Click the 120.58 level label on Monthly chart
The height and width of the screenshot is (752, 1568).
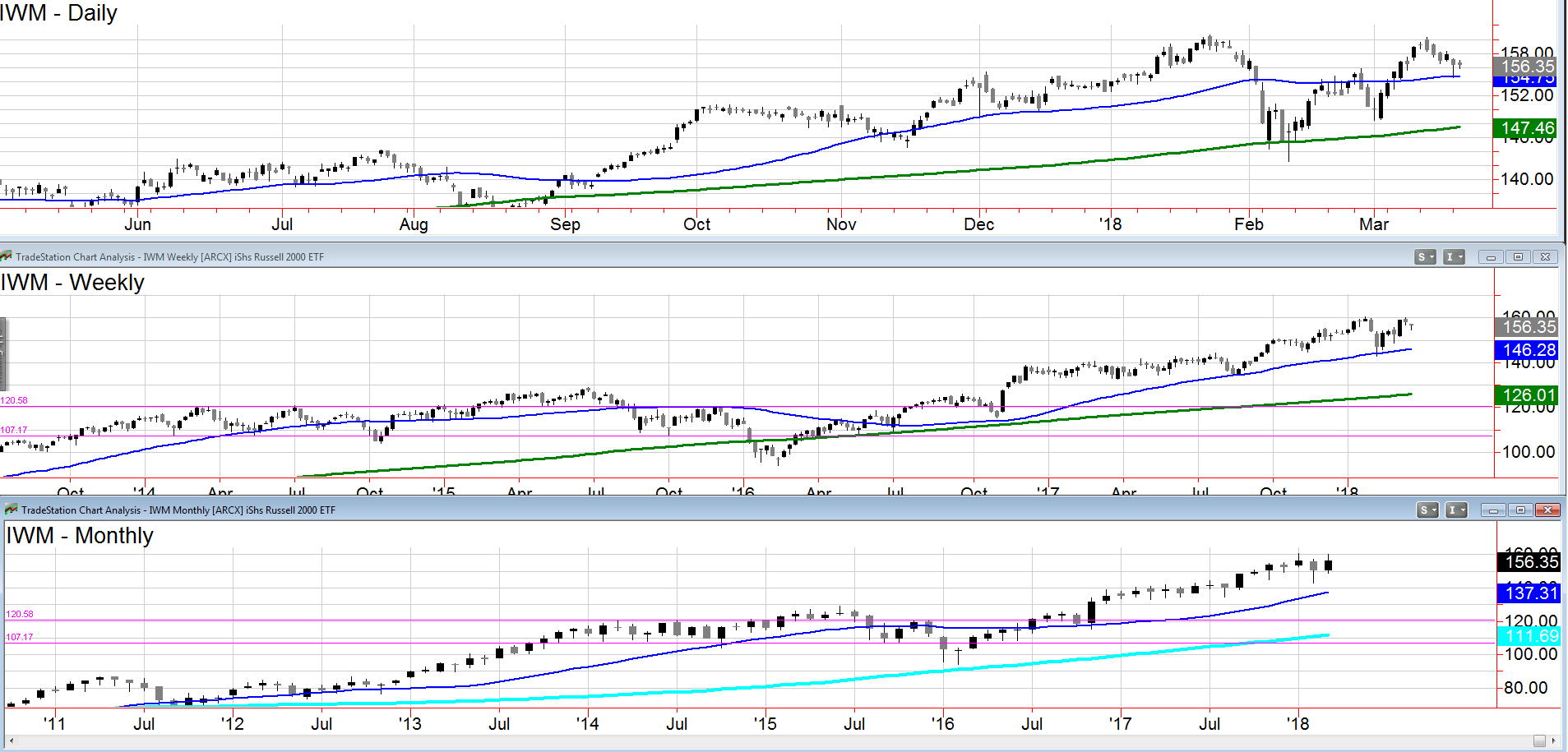click(20, 615)
